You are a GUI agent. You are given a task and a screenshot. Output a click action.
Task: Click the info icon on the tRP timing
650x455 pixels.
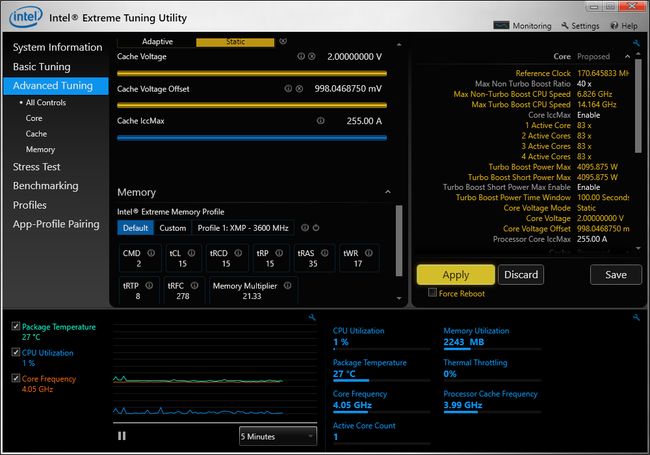pos(279,253)
